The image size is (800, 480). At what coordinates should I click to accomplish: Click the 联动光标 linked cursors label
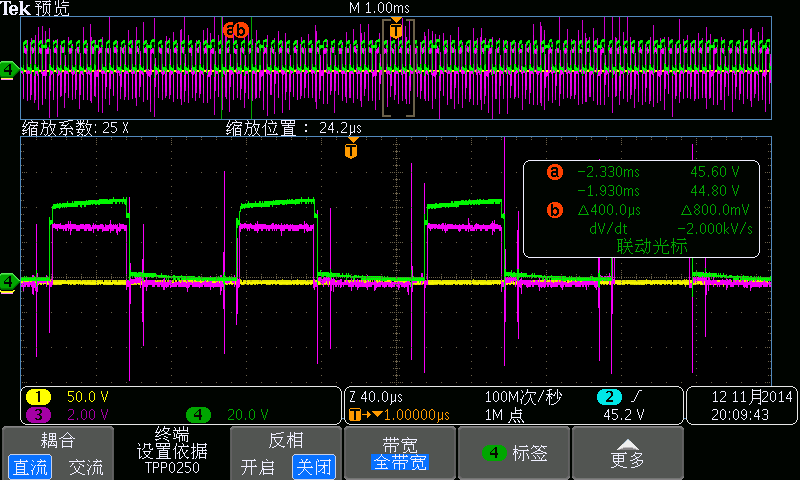pos(652,247)
